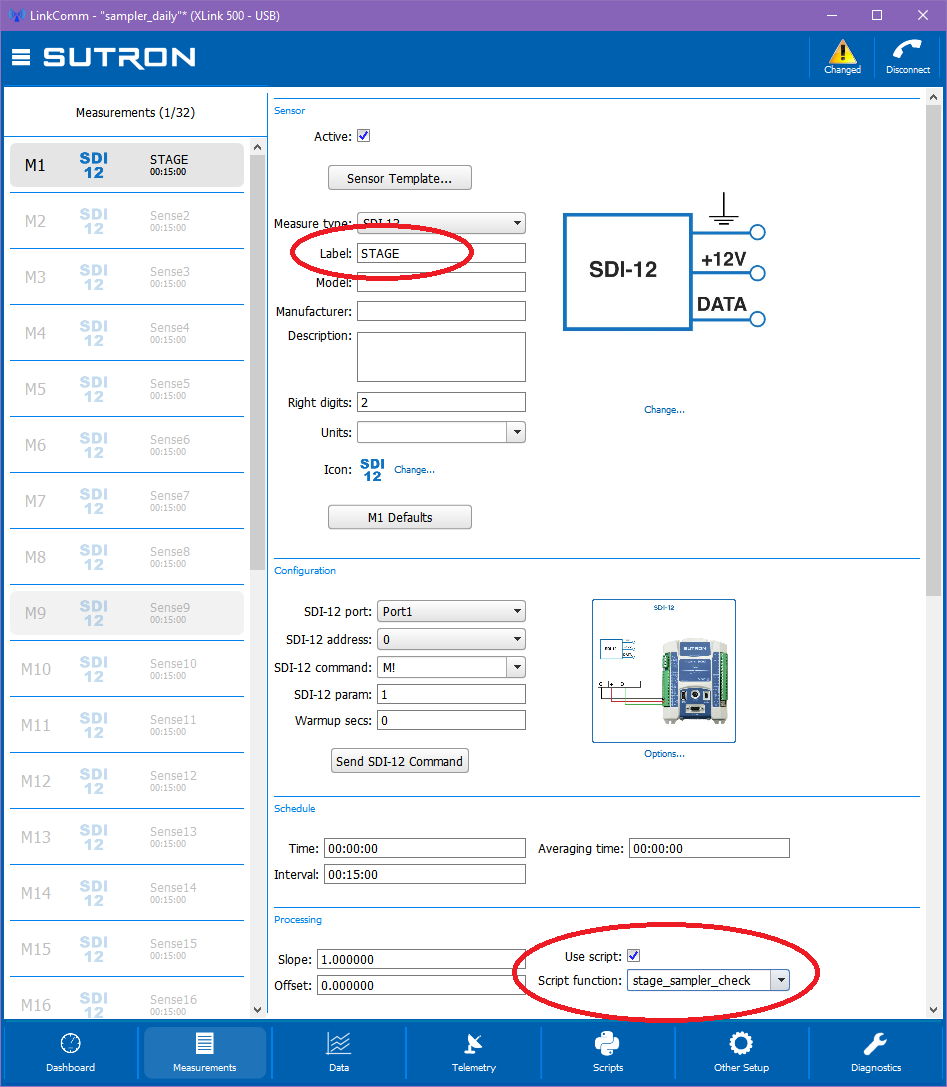
Task: Select the M1 STAGE measurement
Action: point(127,165)
